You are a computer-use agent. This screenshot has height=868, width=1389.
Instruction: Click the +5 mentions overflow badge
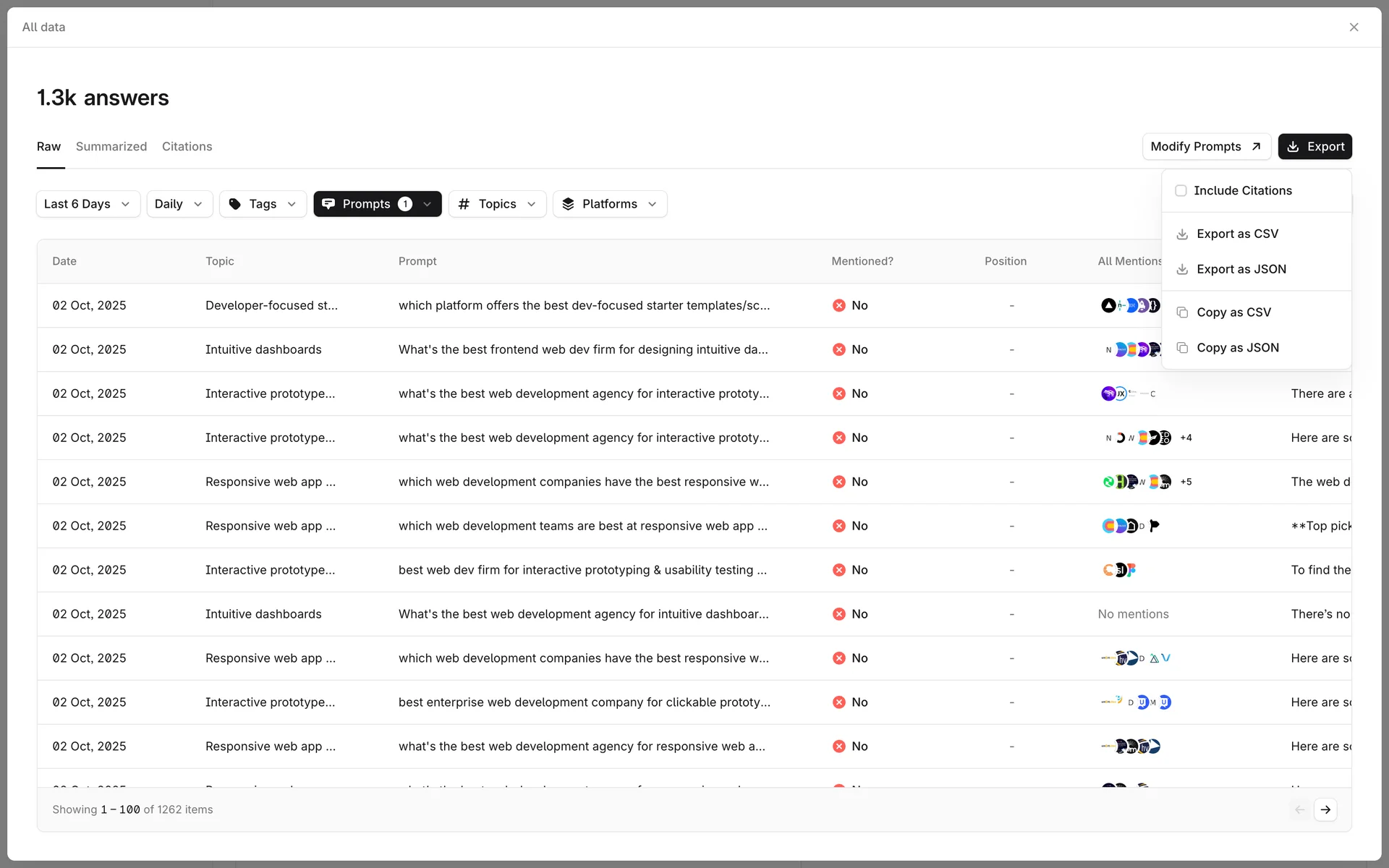tap(1186, 482)
